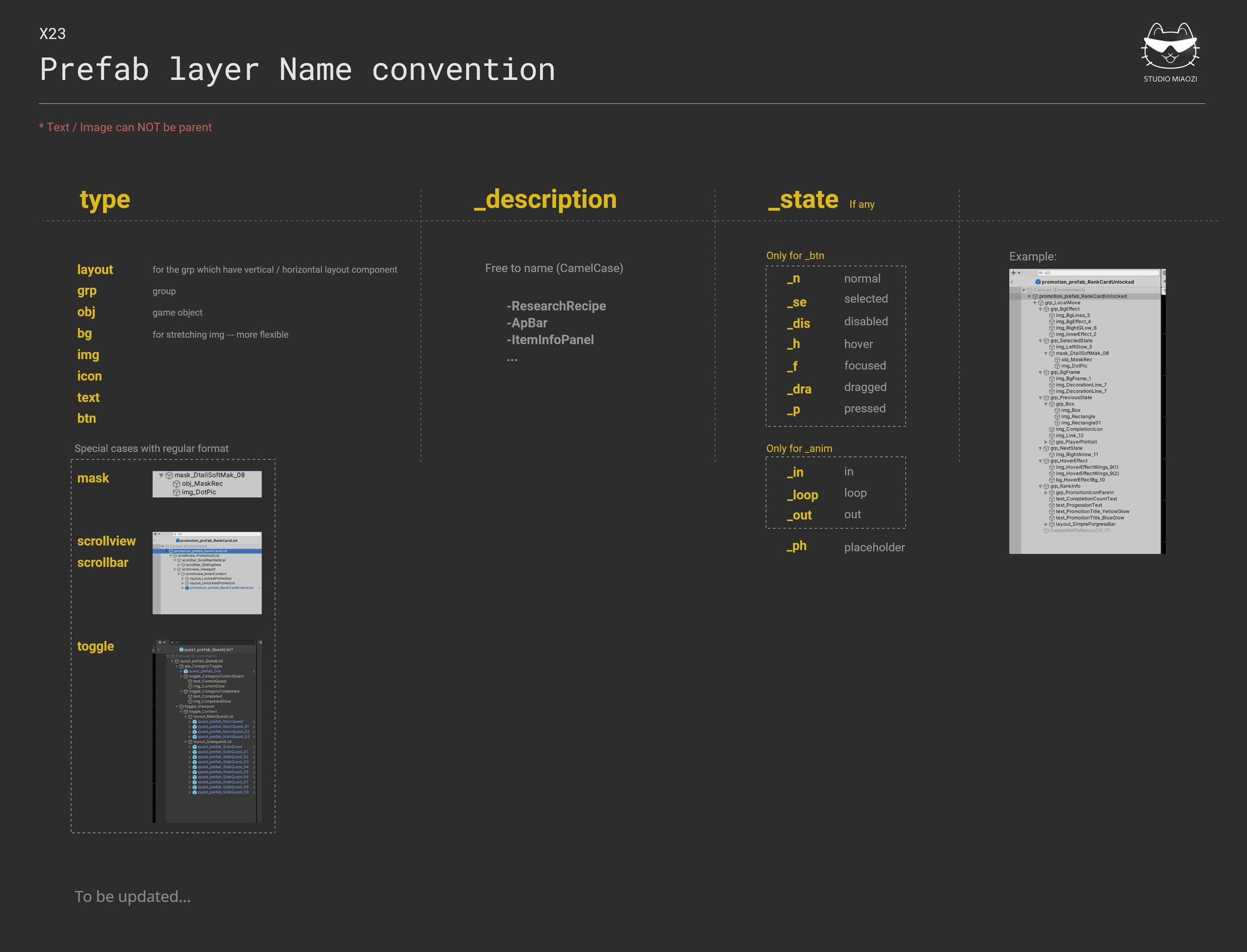Image resolution: width=1247 pixels, height=952 pixels.
Task: Click the cube icon beside scrollview_PromotionList
Action: coord(175,556)
